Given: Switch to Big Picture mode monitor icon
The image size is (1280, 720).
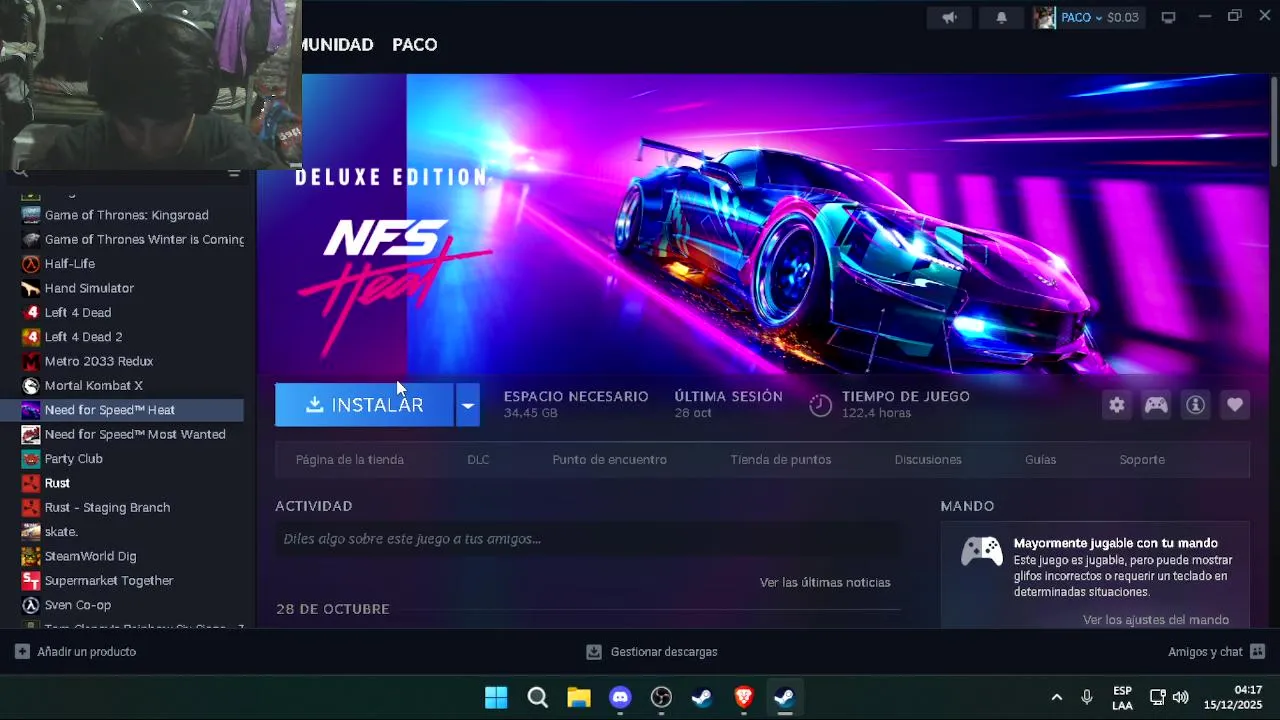Looking at the screenshot, I should pyautogui.click(x=1168, y=17).
